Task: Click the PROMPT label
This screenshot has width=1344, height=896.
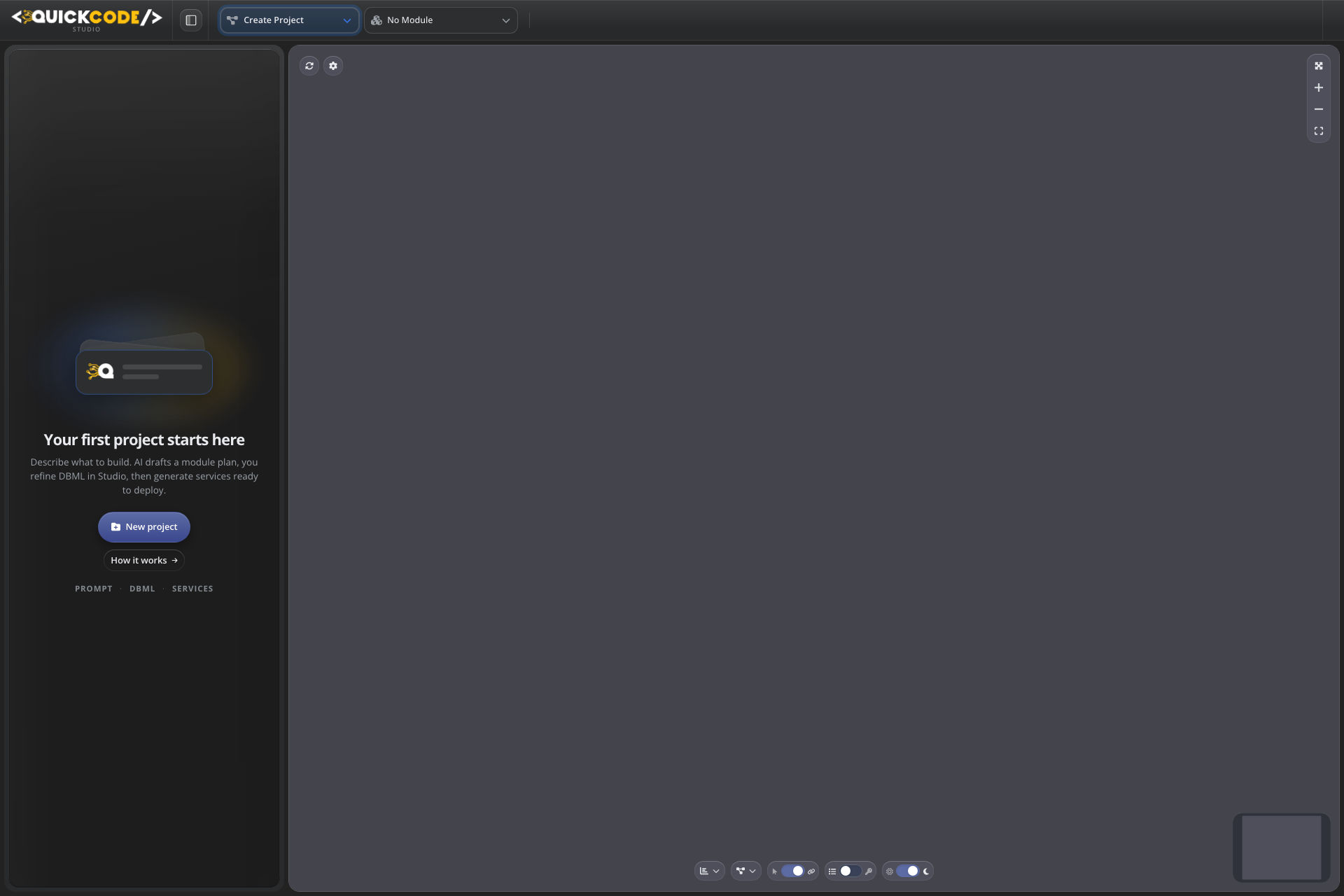Action: pos(94,589)
